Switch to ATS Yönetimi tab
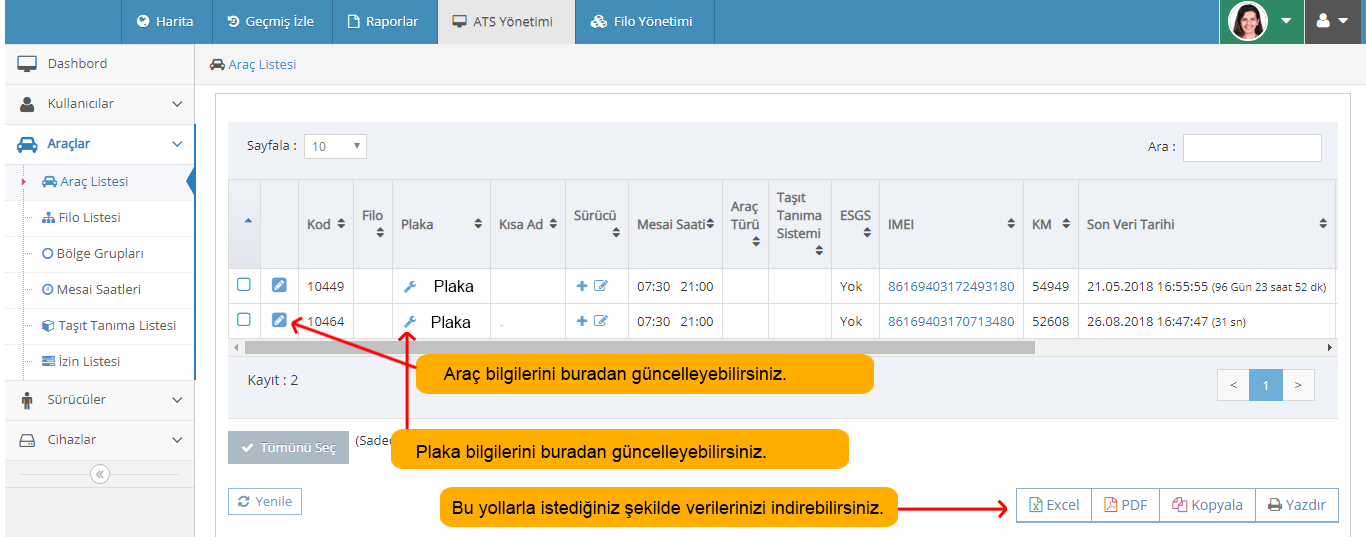 [506, 21]
